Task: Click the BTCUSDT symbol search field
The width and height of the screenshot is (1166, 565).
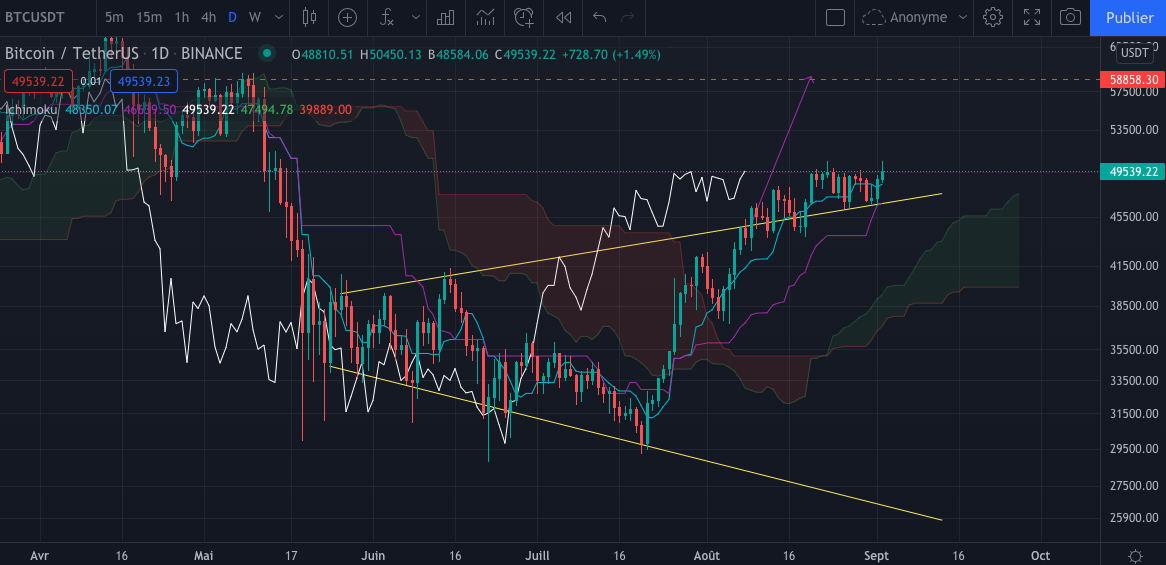Action: [x=42, y=17]
